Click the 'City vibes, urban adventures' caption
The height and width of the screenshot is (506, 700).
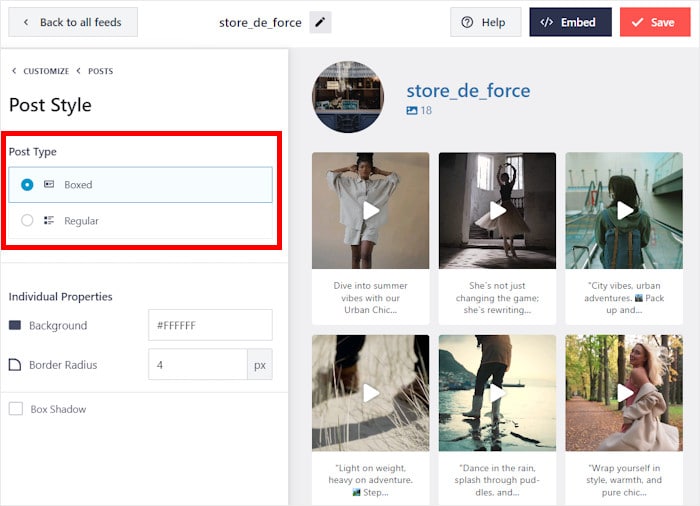tap(624, 297)
